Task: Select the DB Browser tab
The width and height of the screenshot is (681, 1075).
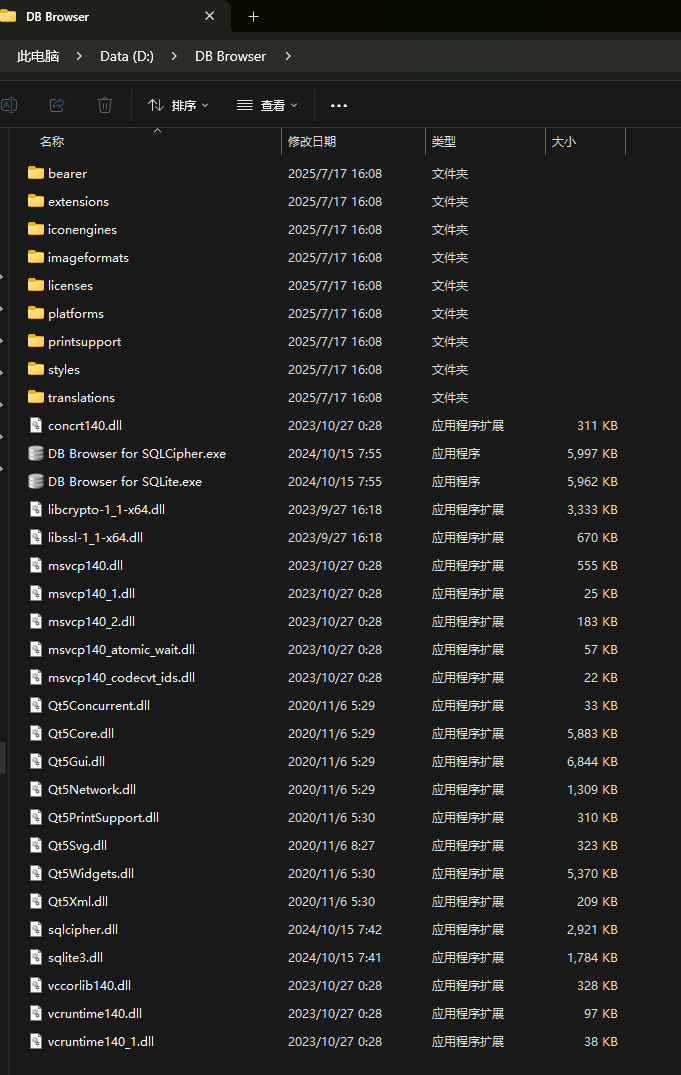Action: (x=113, y=16)
